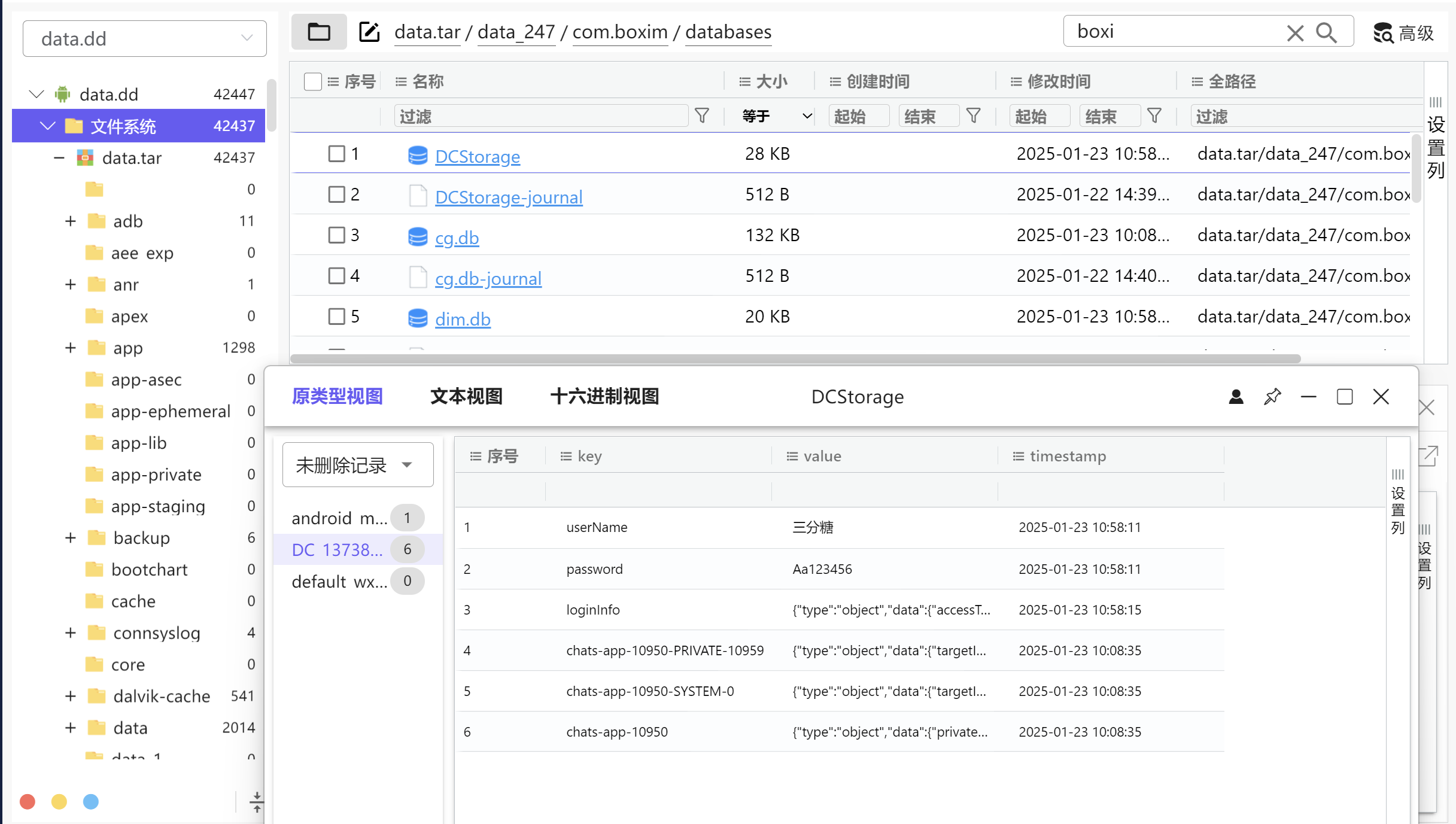The image size is (1456, 824).
Task: Check the checkbox for DCStorage row
Action: (337, 154)
